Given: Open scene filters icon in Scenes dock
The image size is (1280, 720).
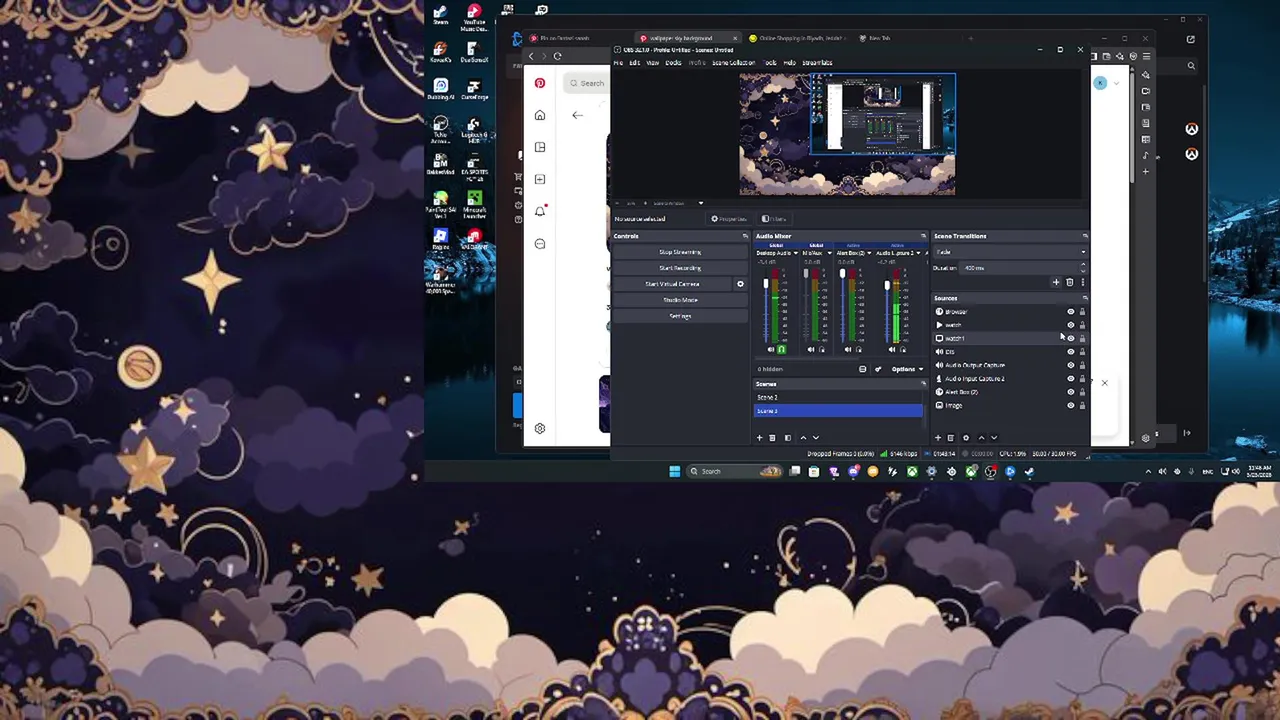Looking at the screenshot, I should click(x=787, y=438).
